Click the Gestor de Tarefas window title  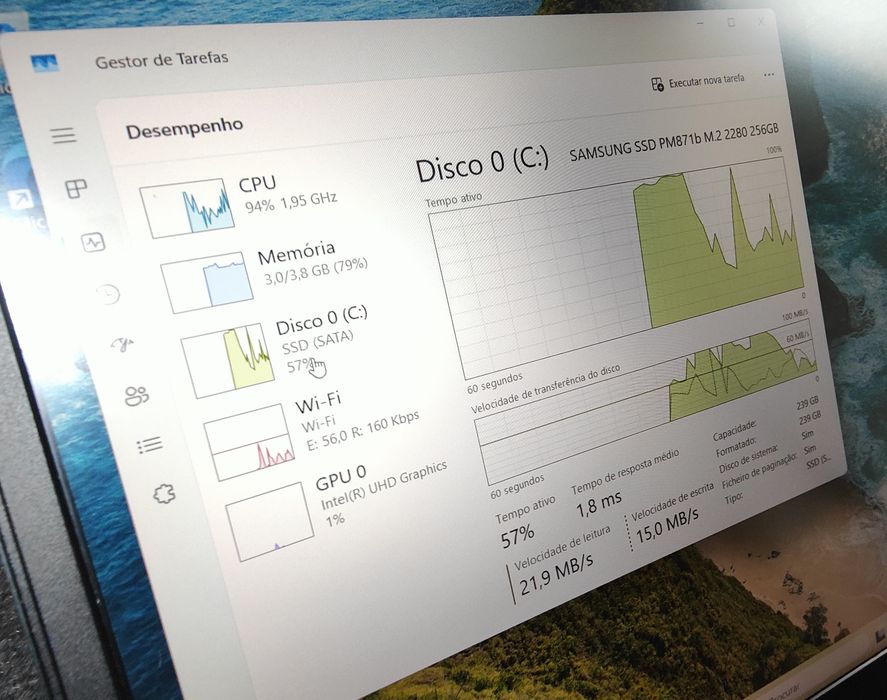point(162,60)
